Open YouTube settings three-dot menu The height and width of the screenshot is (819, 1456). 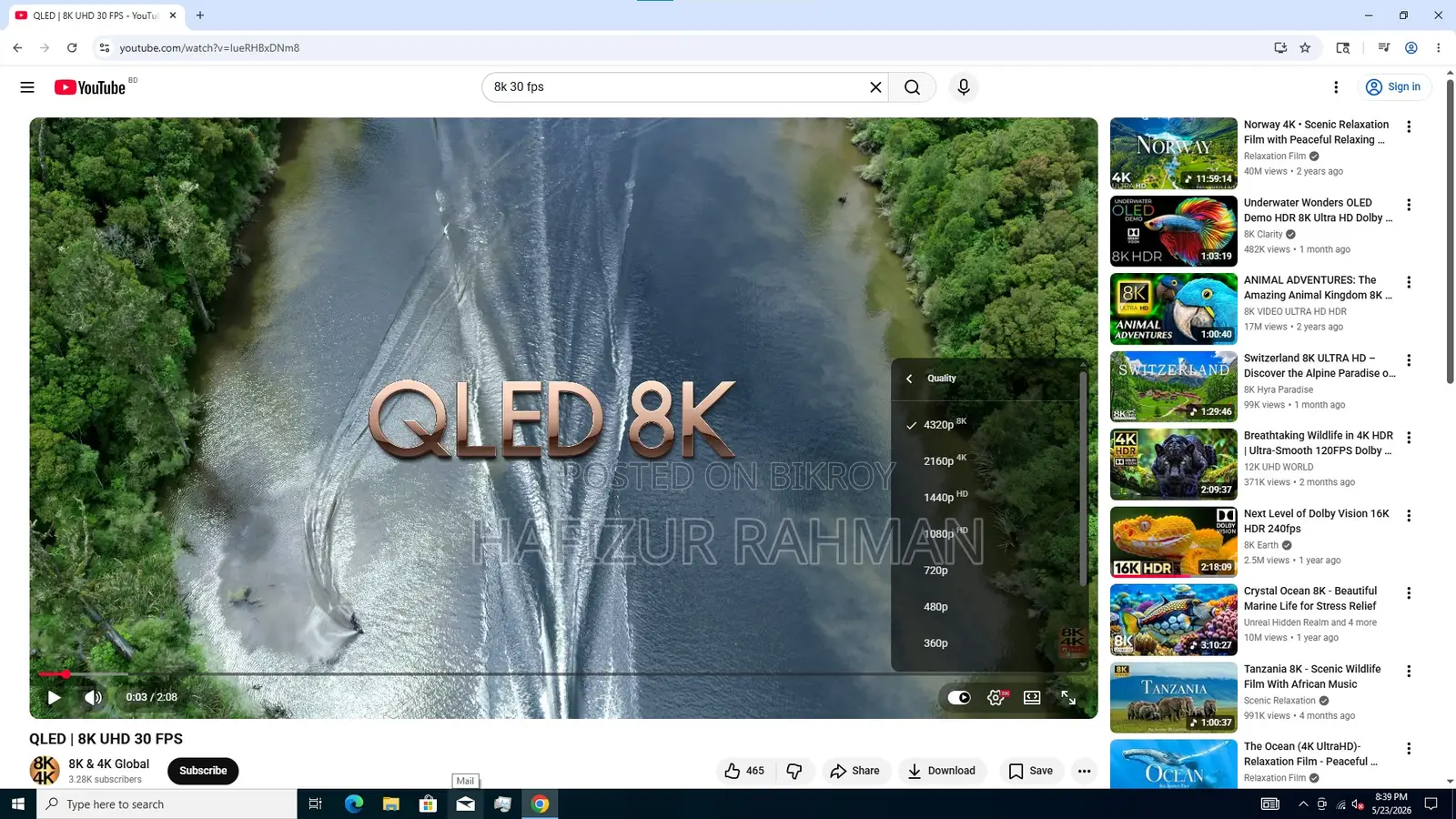(x=1336, y=87)
